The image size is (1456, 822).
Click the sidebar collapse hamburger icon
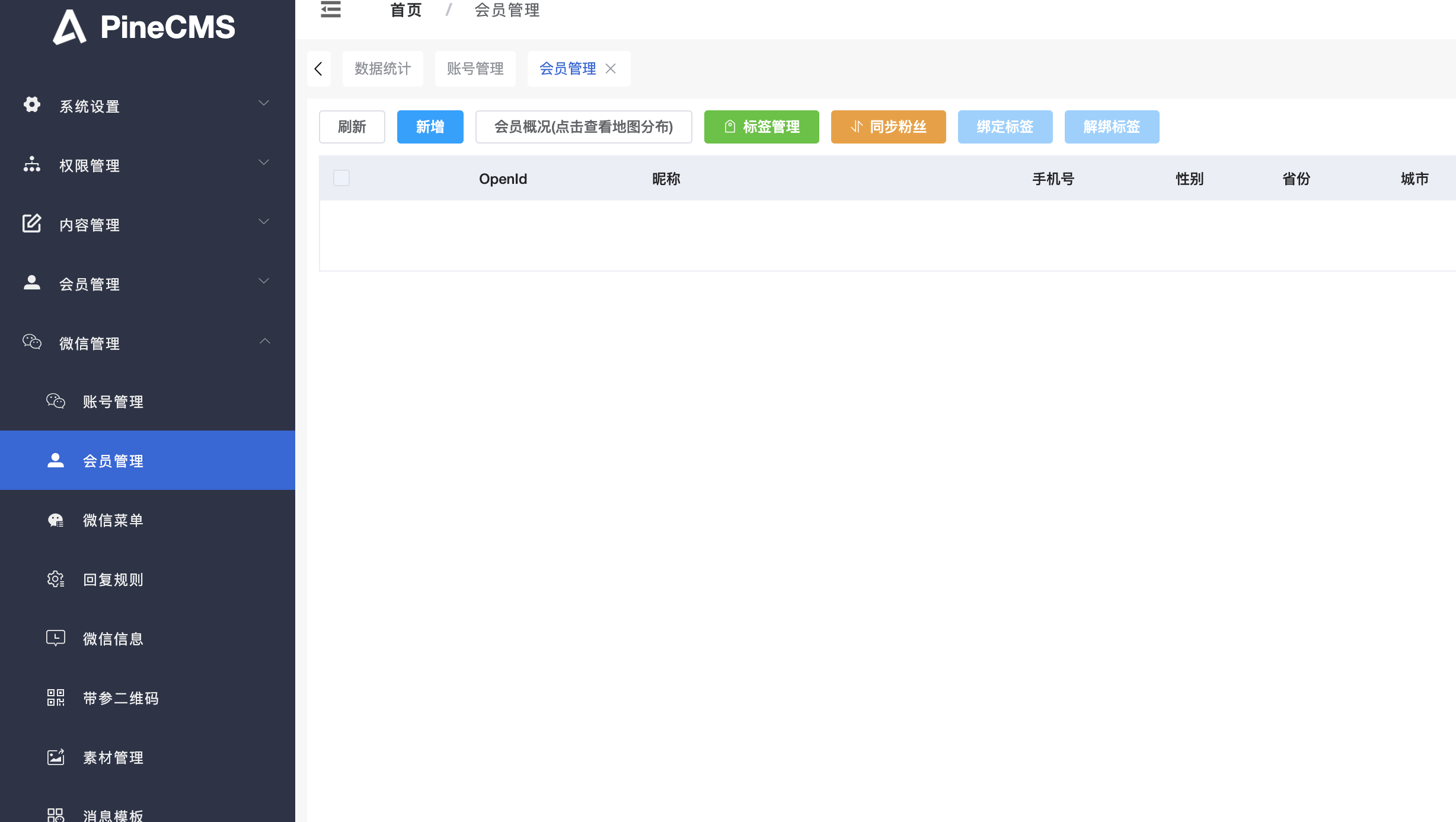click(331, 9)
